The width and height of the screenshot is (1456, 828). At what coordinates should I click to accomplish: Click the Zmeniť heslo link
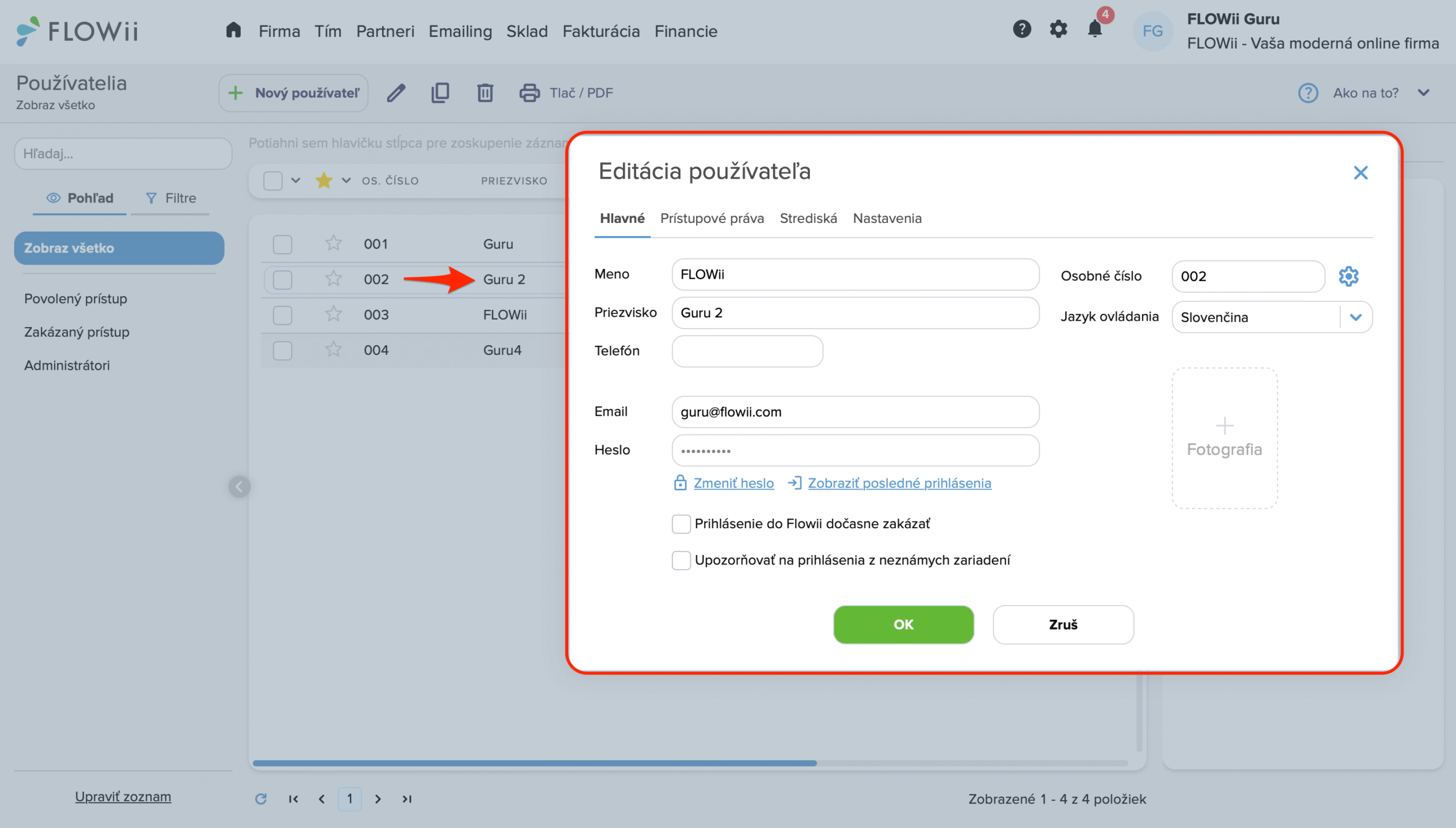click(733, 483)
